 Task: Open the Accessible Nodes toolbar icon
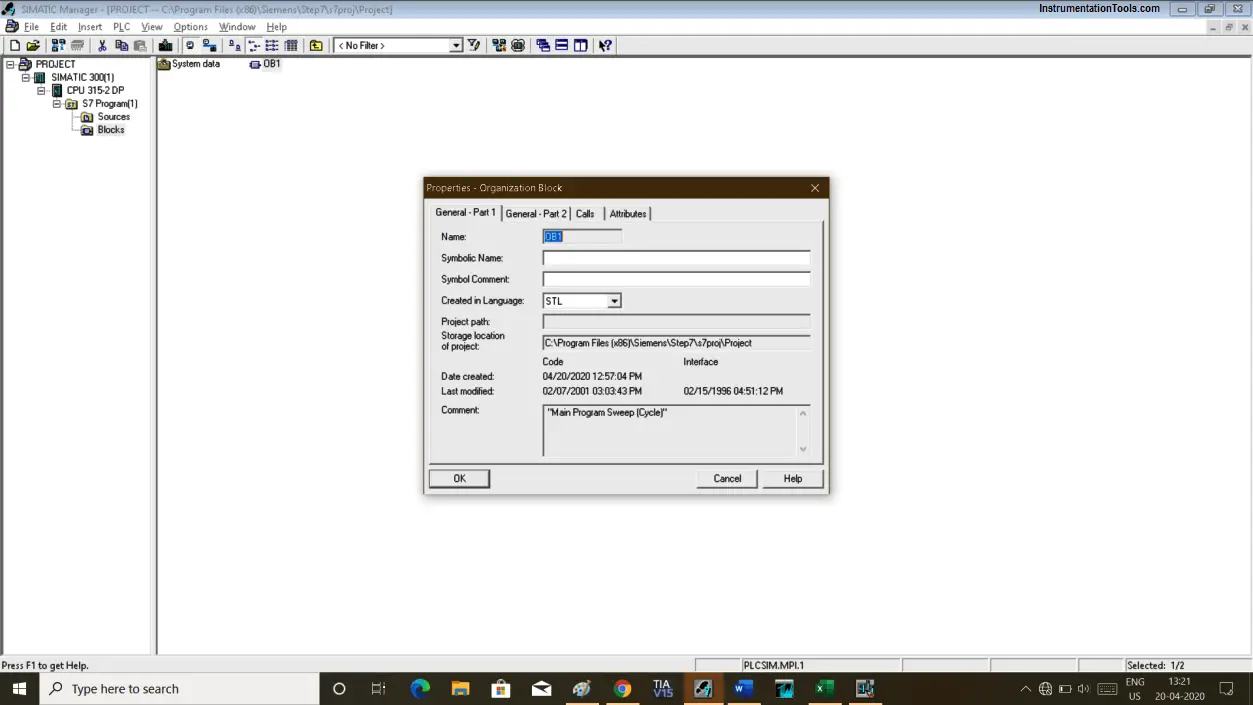(58, 45)
